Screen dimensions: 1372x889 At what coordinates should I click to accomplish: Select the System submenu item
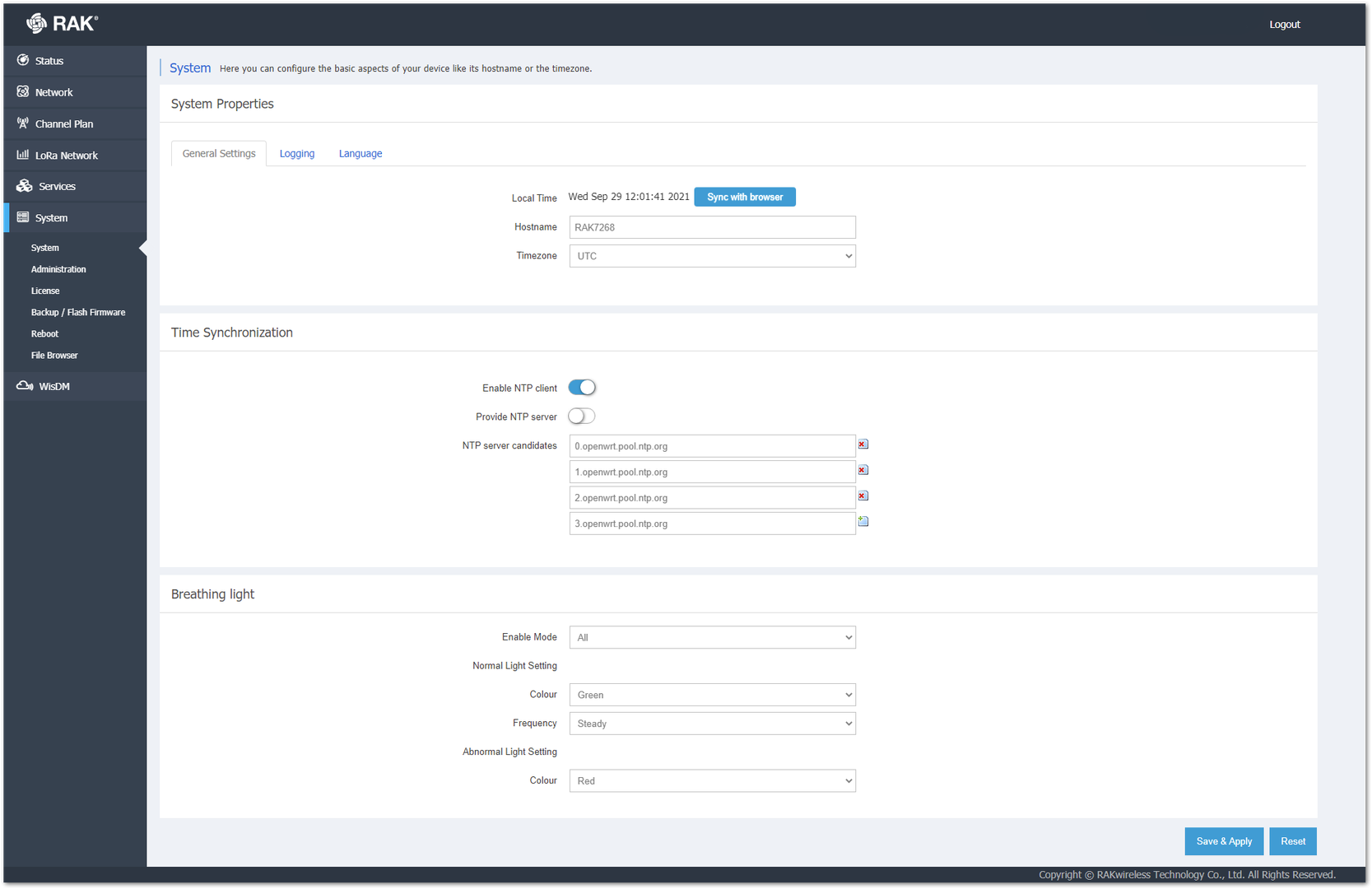[45, 248]
